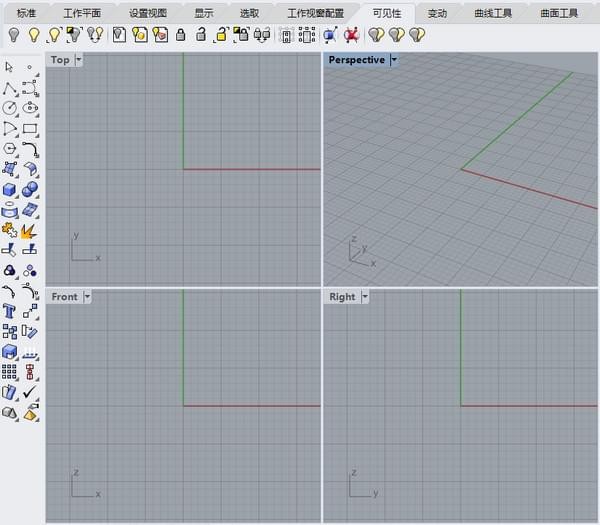
Task: Click the Front viewport title label
Action: [x=65, y=297]
